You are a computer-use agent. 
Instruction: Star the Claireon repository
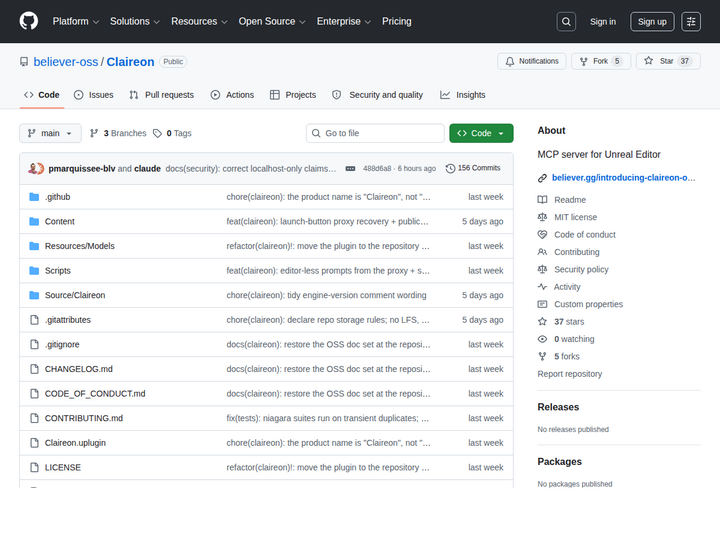[x=668, y=61]
